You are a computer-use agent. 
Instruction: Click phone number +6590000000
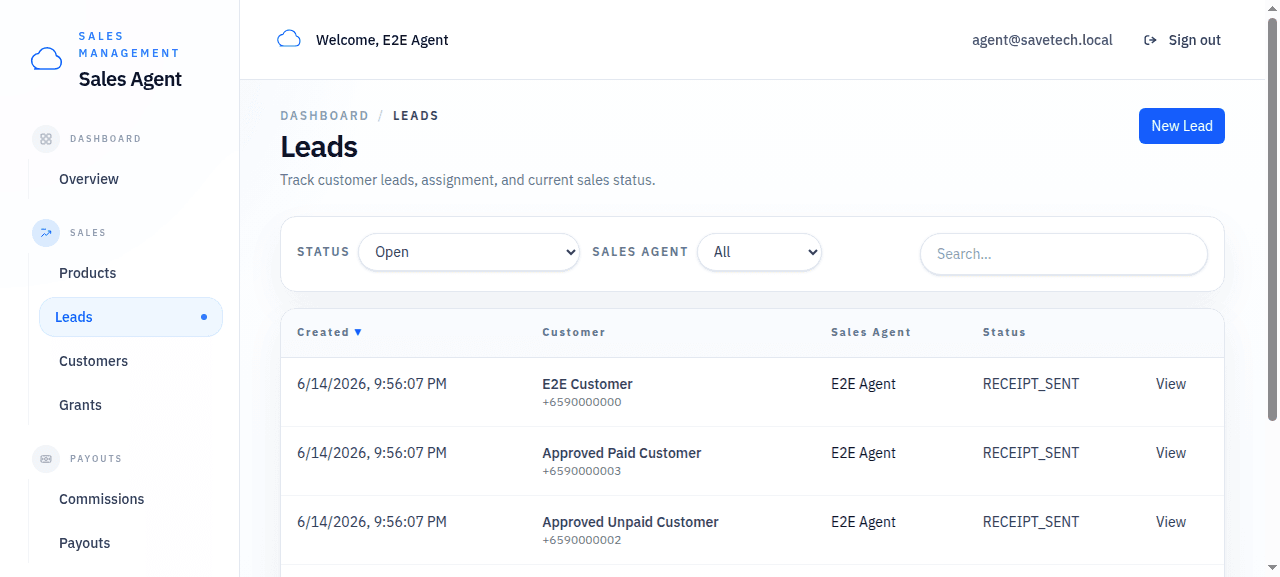[582, 402]
